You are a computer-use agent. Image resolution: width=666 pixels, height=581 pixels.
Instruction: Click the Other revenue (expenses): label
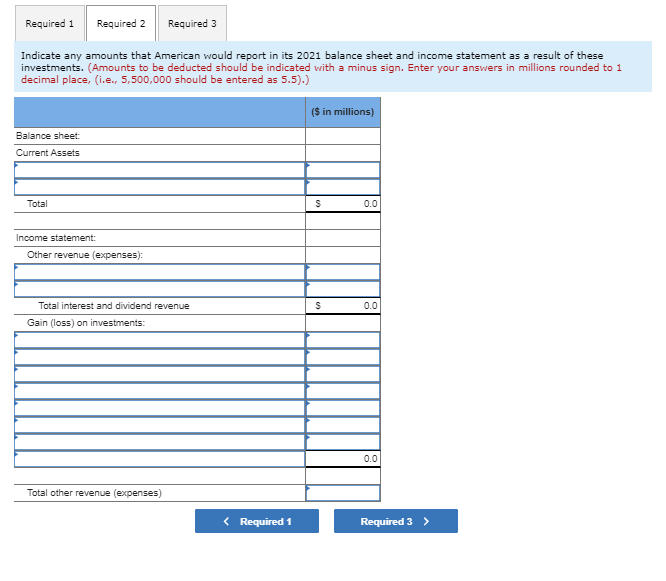pos(85,255)
